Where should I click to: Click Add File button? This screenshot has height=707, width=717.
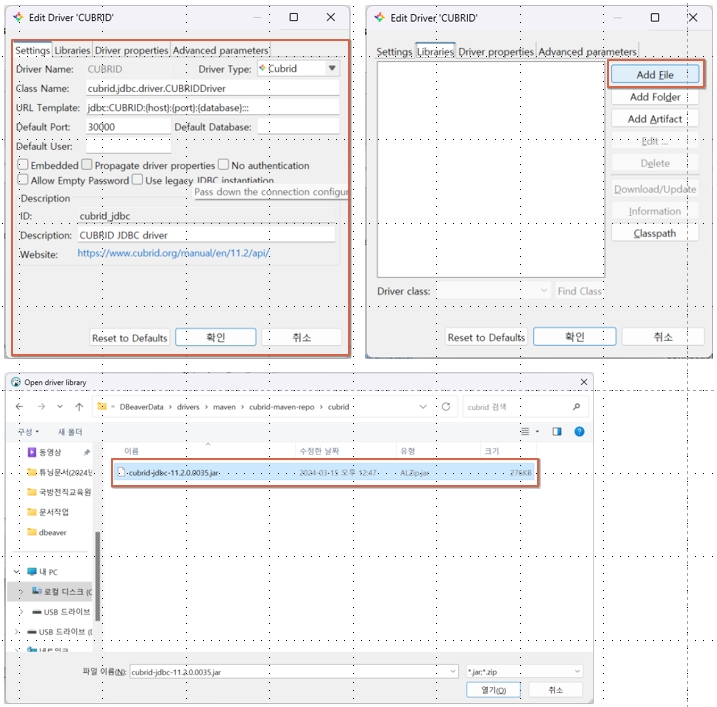(x=655, y=74)
